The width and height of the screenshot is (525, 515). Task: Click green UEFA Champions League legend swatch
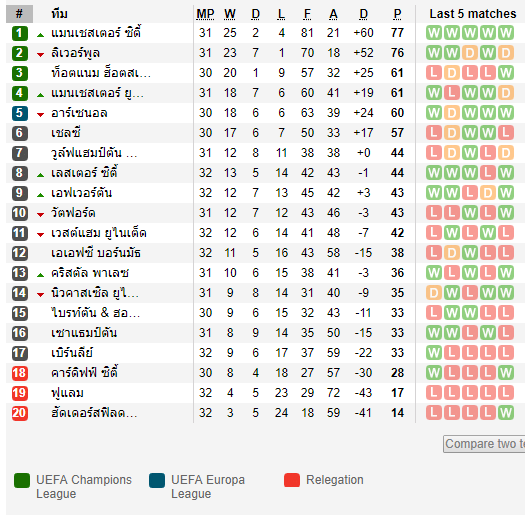pos(22,480)
